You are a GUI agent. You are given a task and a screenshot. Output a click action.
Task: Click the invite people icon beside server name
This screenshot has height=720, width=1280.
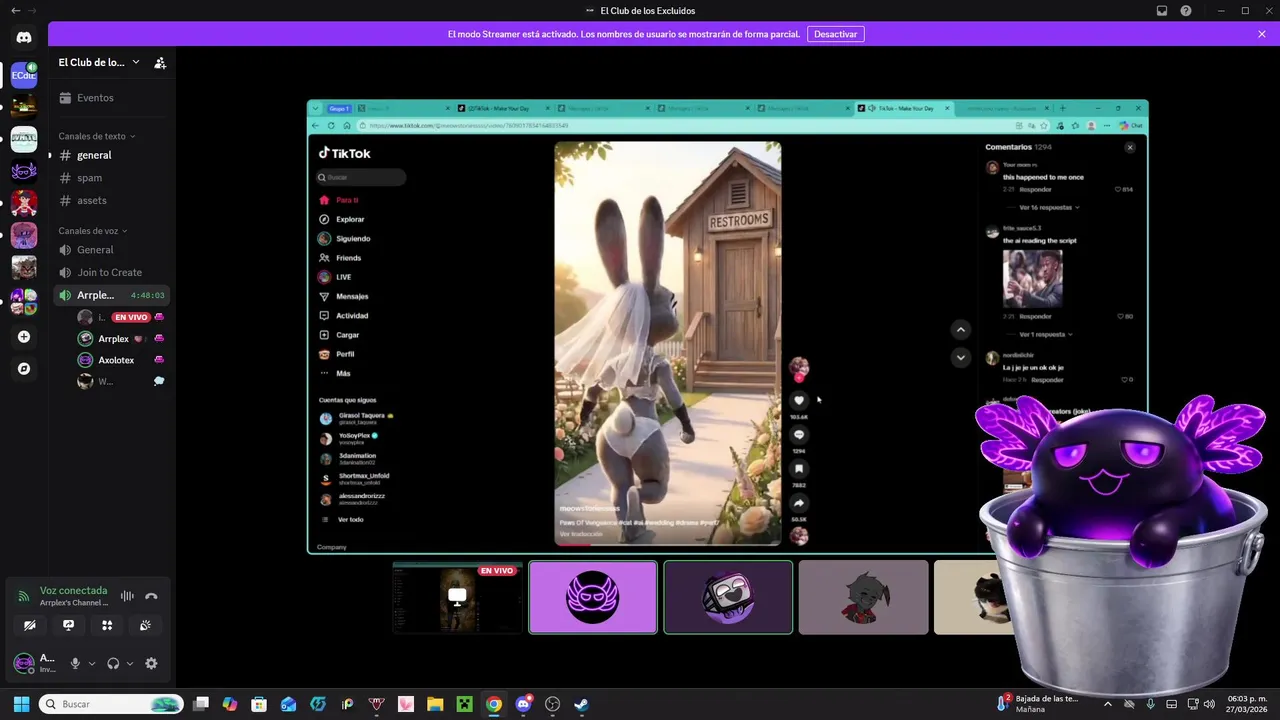coord(160,62)
